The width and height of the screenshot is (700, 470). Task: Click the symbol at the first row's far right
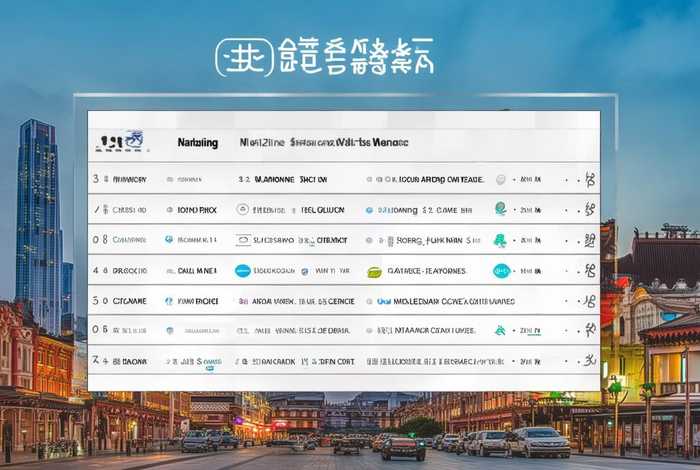(x=589, y=180)
